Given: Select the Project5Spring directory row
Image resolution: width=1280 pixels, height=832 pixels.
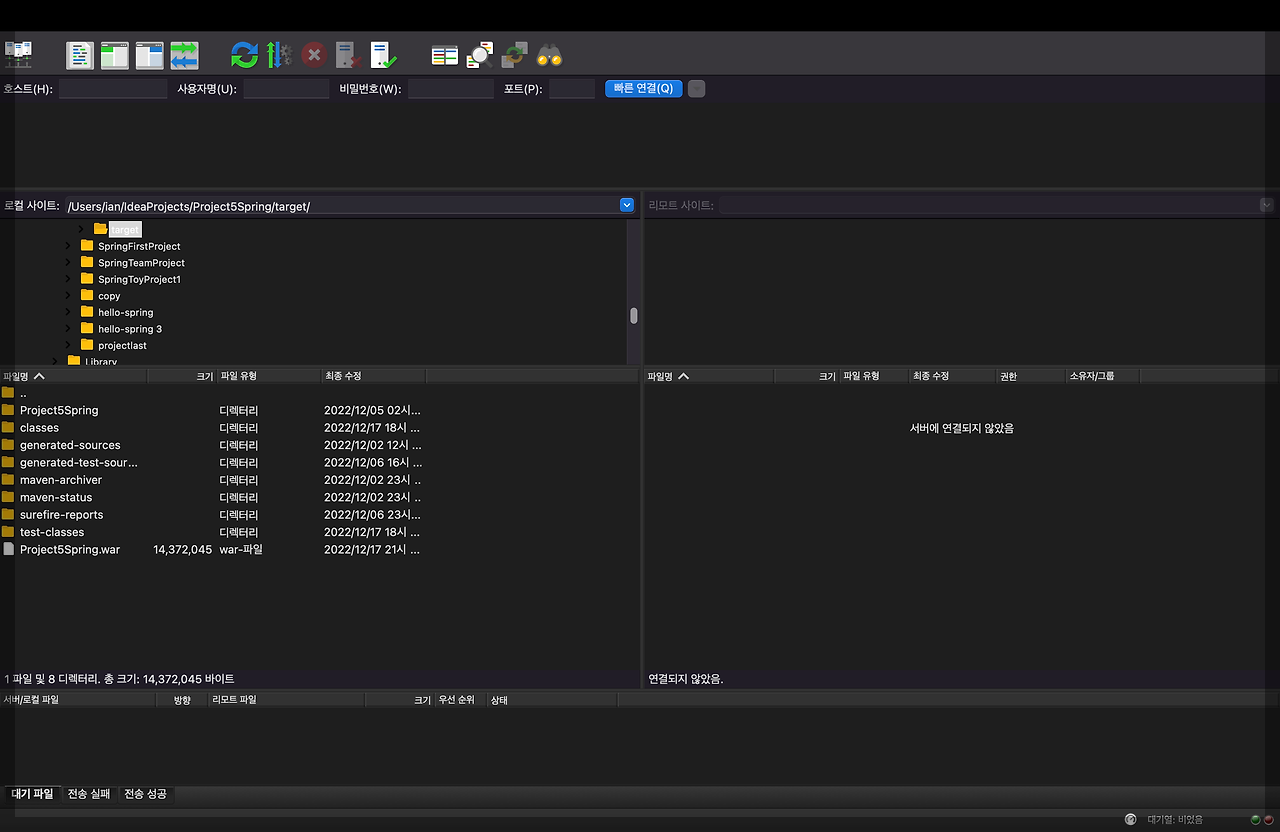Looking at the screenshot, I should click(213, 410).
